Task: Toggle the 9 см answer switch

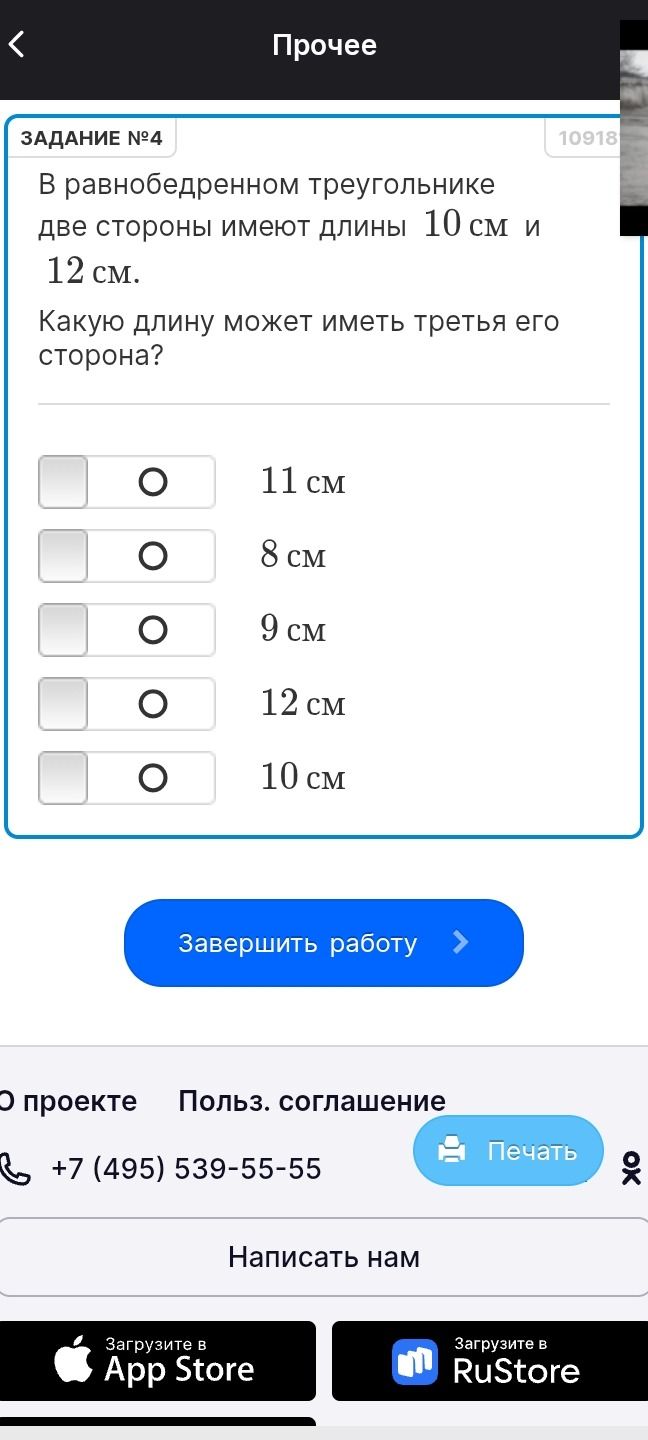Action: tap(127, 630)
